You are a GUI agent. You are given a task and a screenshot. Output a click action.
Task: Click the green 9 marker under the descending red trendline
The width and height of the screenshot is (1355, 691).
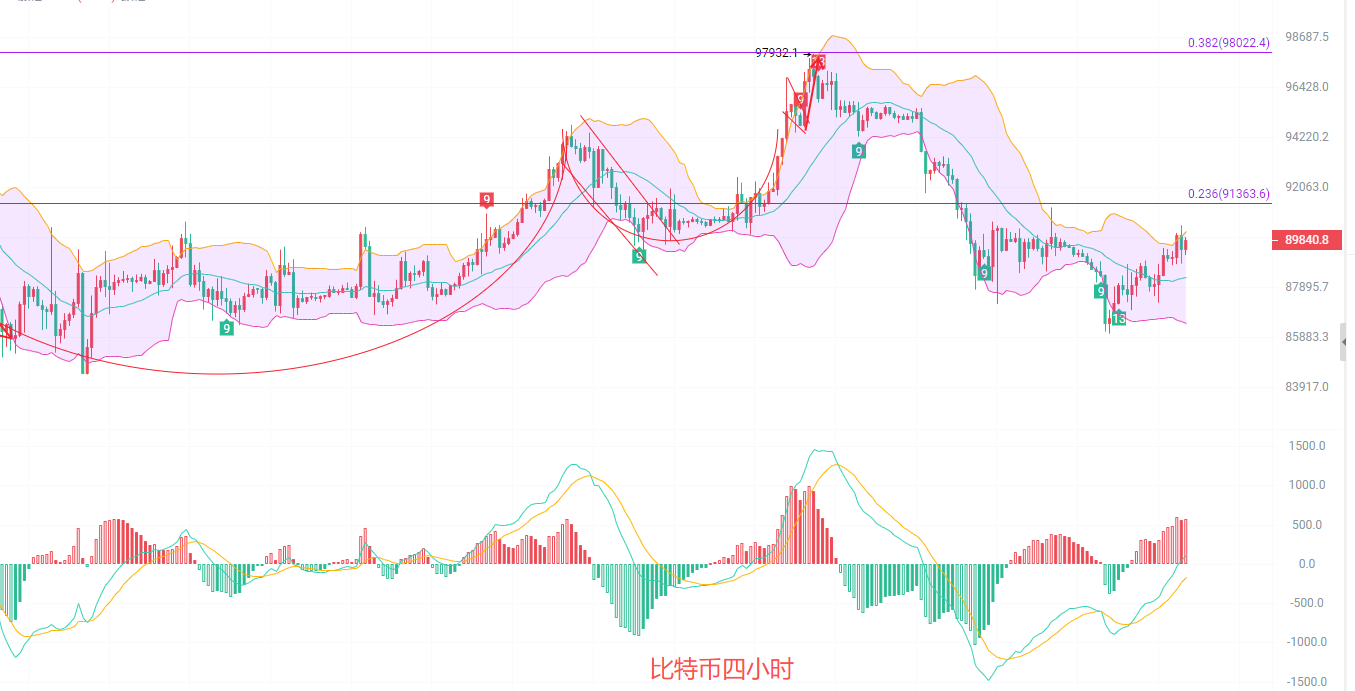coord(639,257)
